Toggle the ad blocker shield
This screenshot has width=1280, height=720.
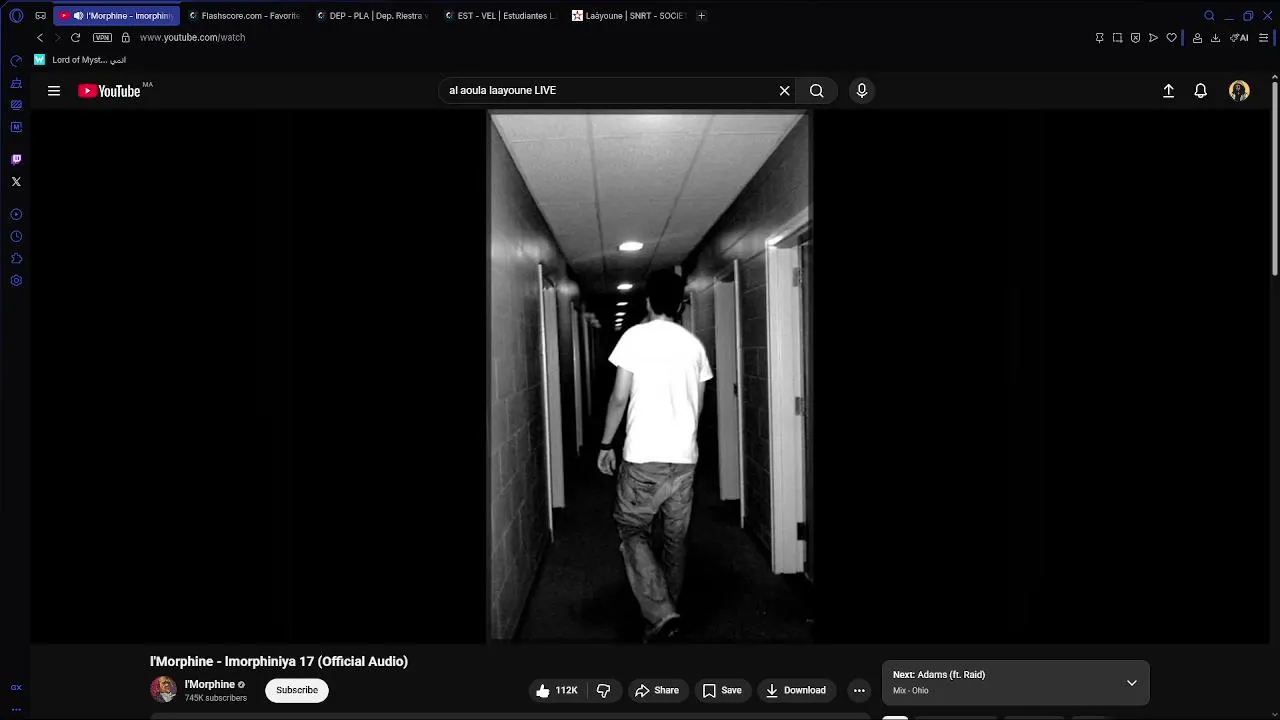pos(1135,38)
